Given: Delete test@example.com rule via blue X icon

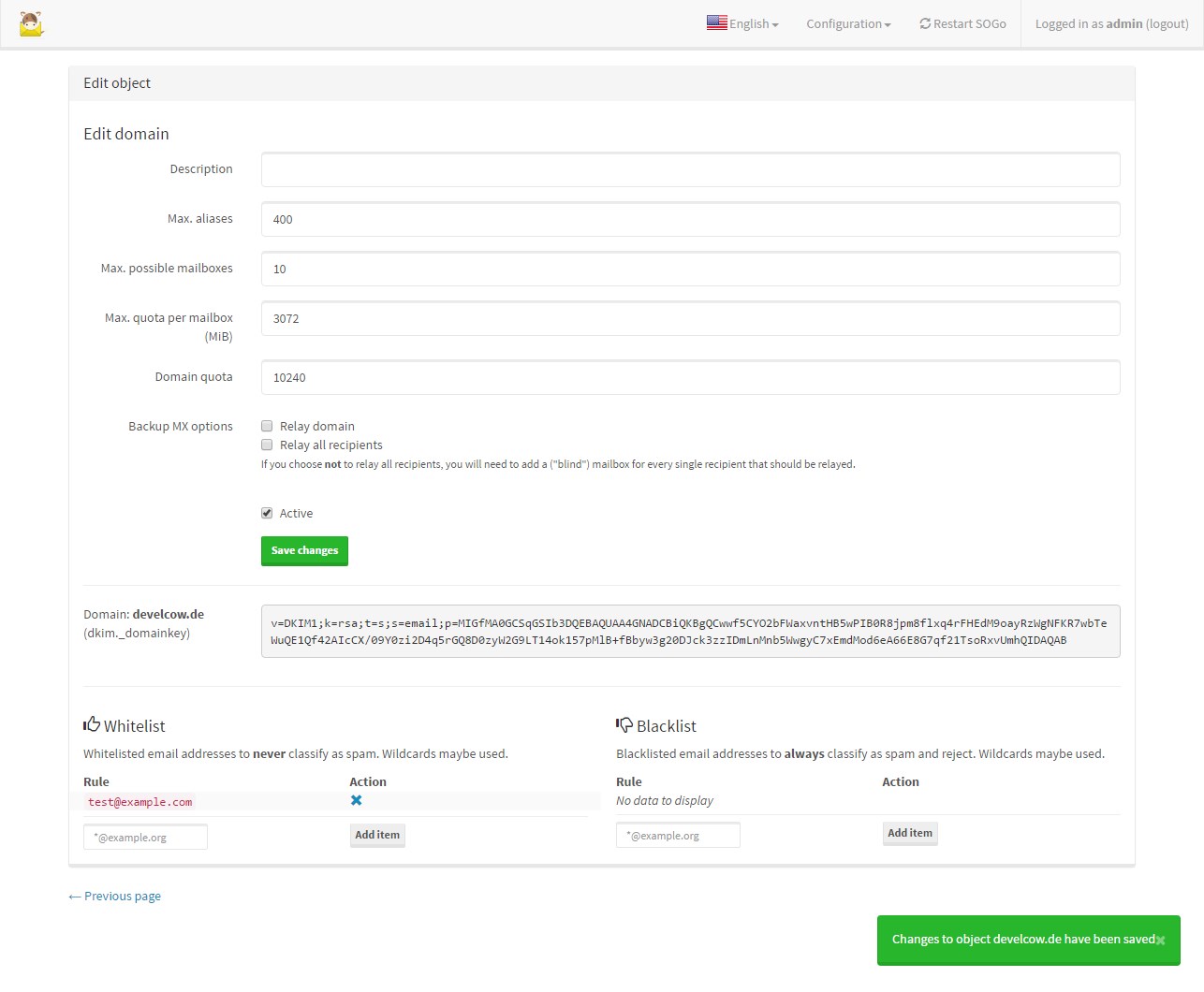Looking at the screenshot, I should click(x=356, y=800).
